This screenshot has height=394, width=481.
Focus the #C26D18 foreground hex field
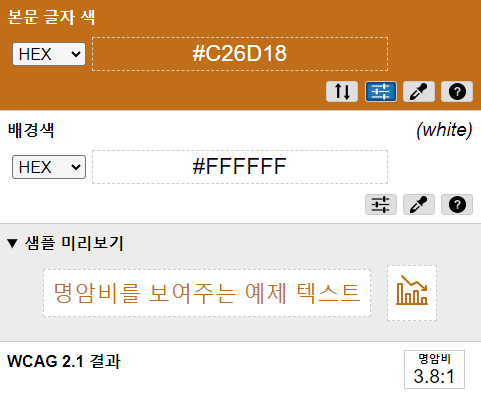pos(240,54)
